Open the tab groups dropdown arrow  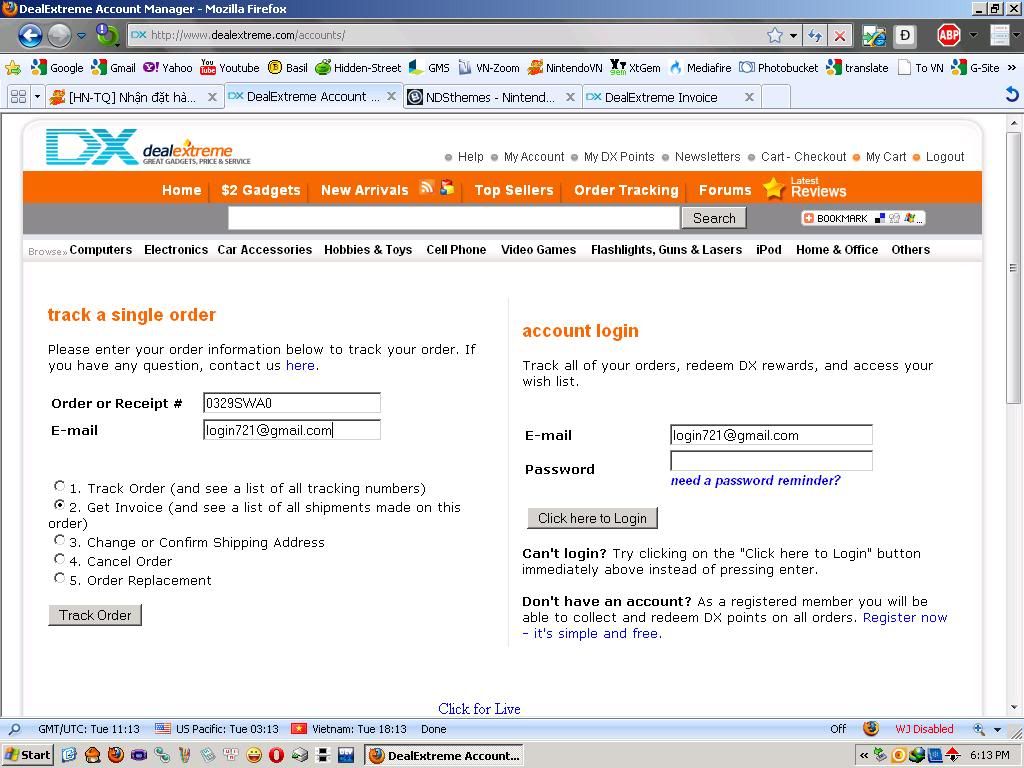coord(37,97)
